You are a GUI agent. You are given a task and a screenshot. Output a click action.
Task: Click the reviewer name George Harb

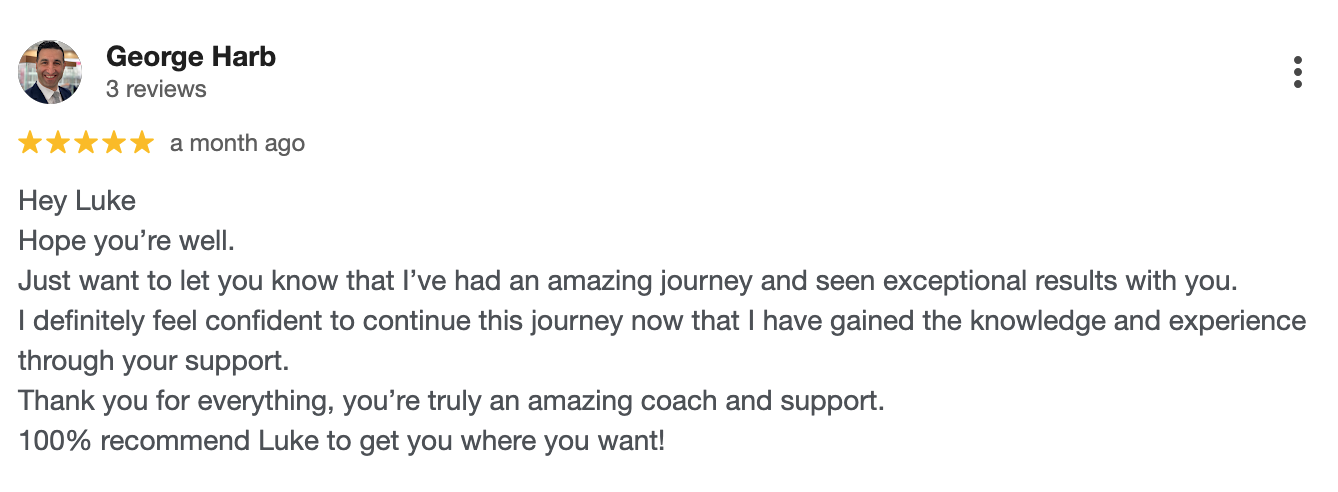(190, 57)
